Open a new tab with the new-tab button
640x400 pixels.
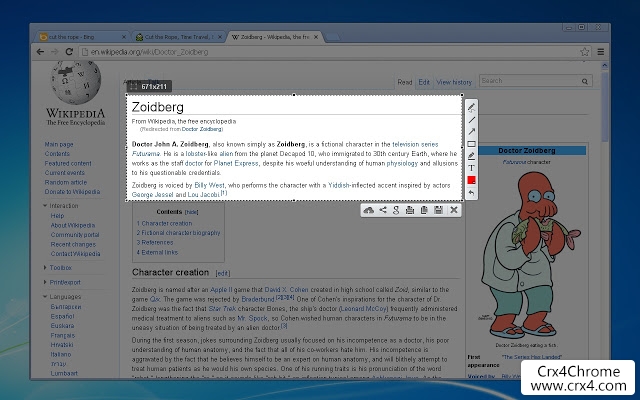coord(332,37)
